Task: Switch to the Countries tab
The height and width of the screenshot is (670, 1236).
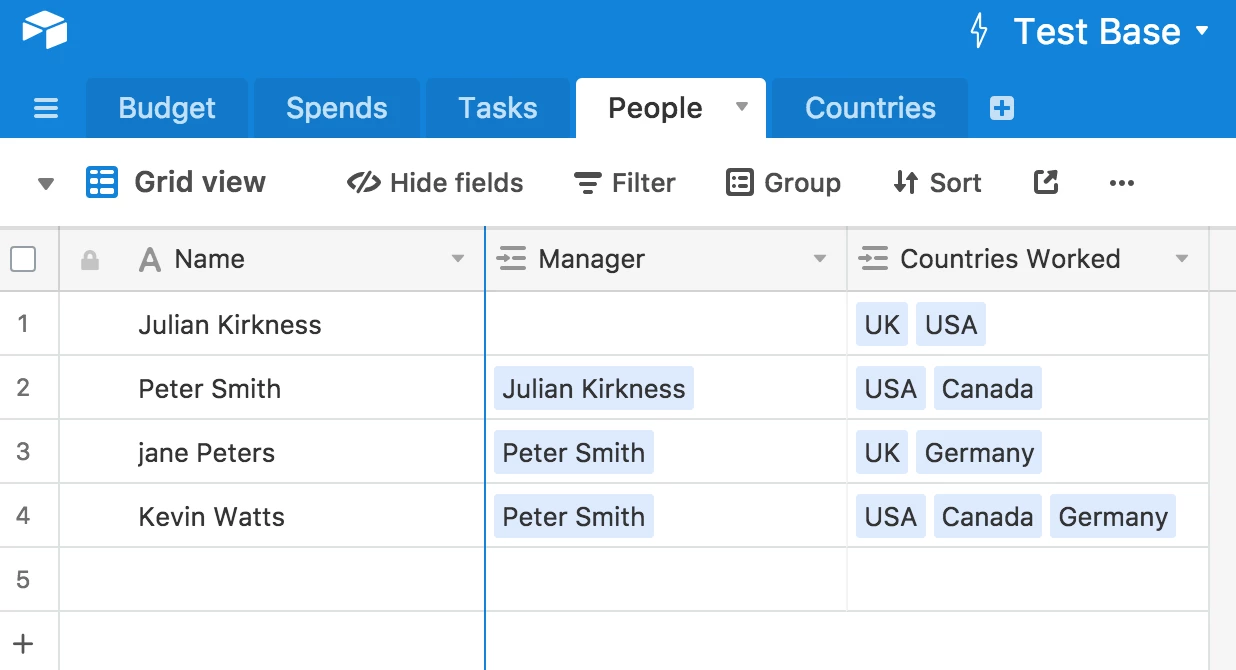Action: click(870, 109)
